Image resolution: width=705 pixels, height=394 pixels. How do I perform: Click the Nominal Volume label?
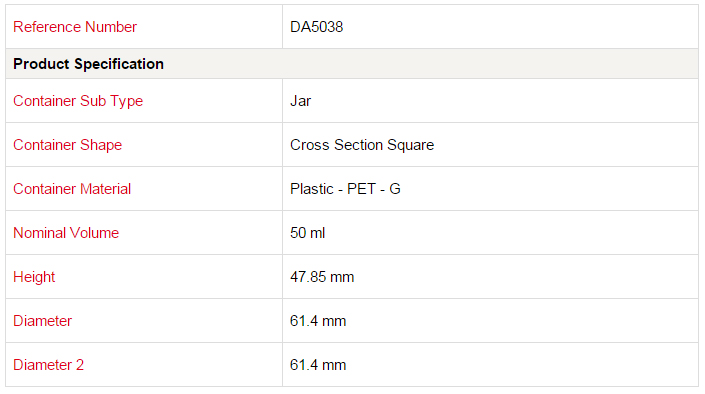point(66,233)
